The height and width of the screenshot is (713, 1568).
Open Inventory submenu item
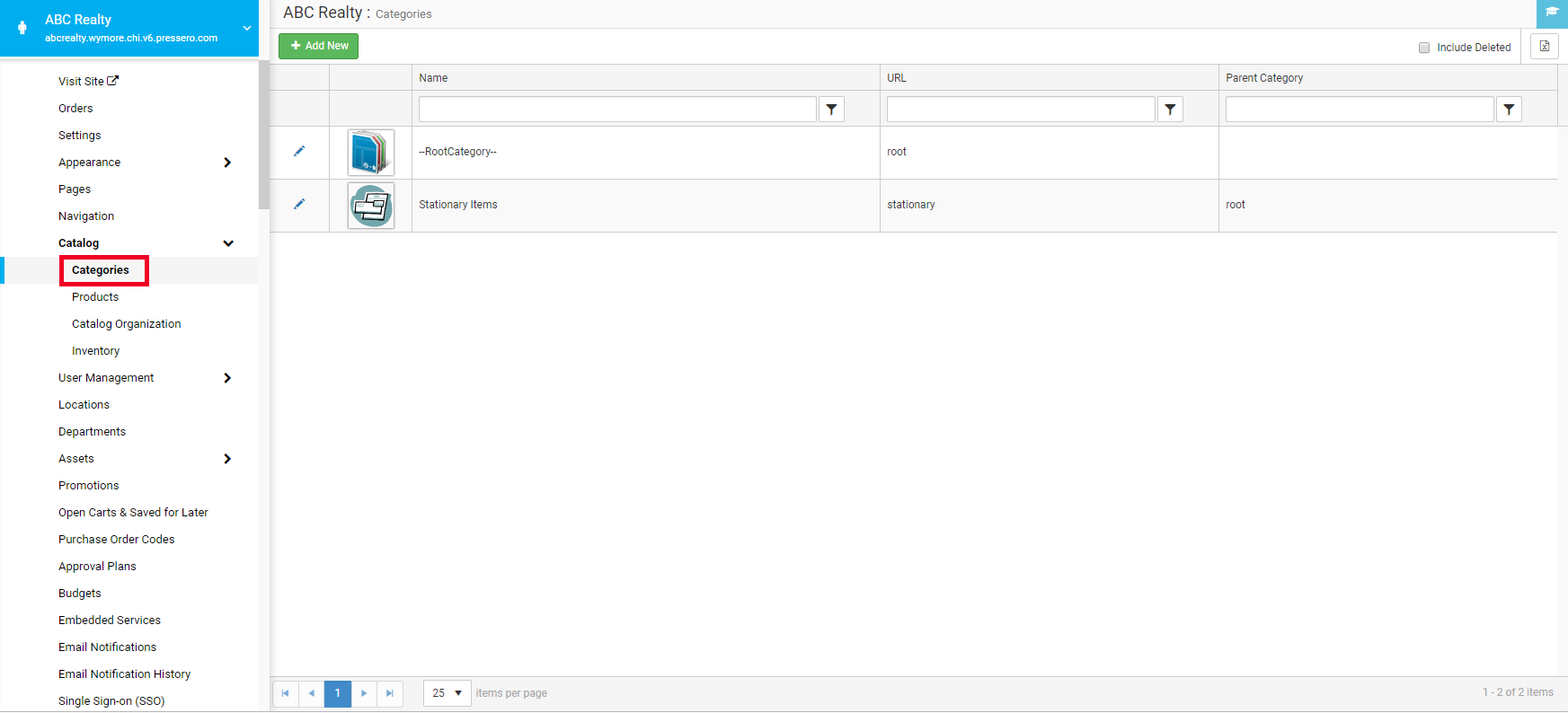tap(96, 351)
